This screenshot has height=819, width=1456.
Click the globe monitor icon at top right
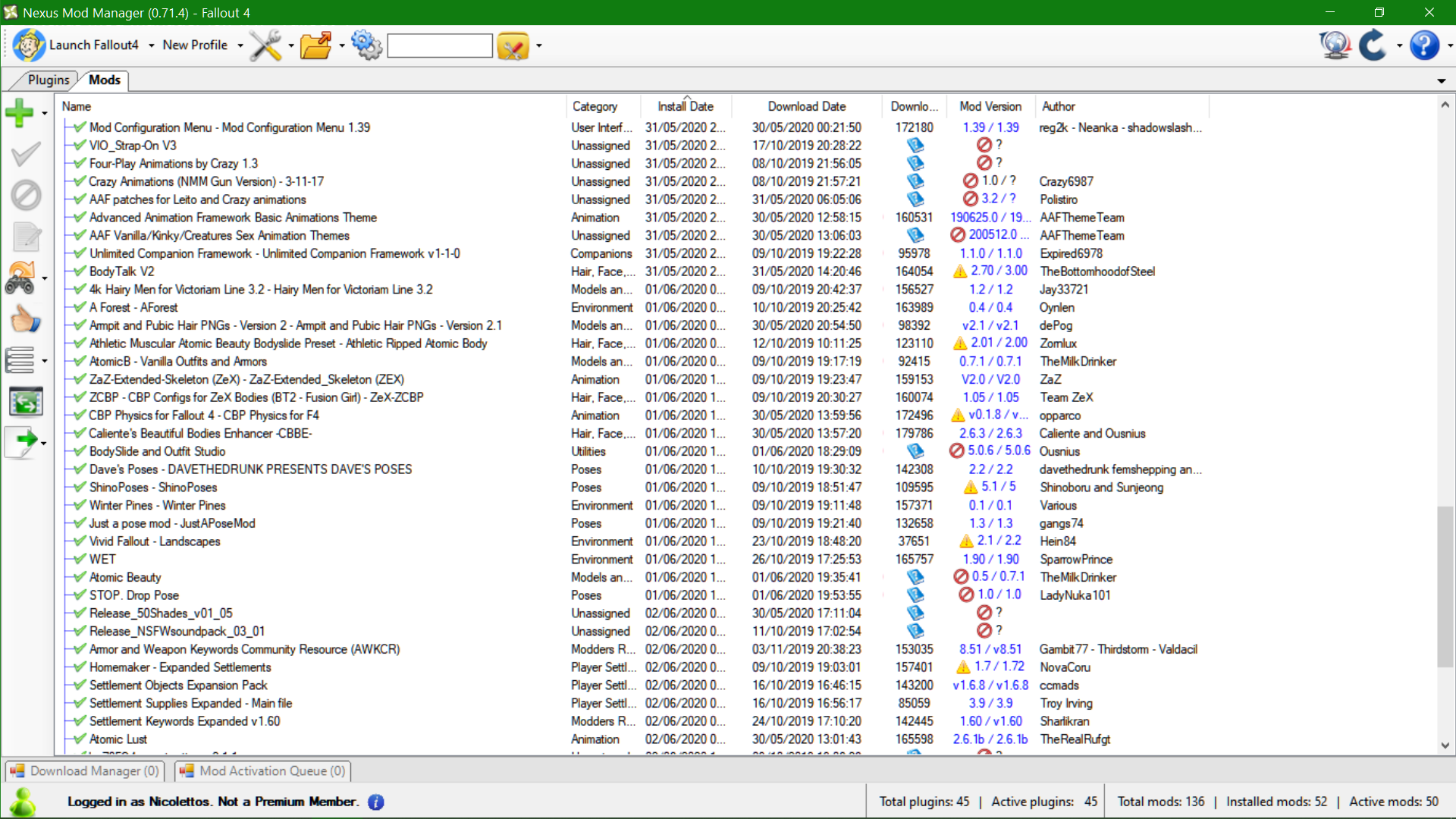pyautogui.click(x=1335, y=45)
